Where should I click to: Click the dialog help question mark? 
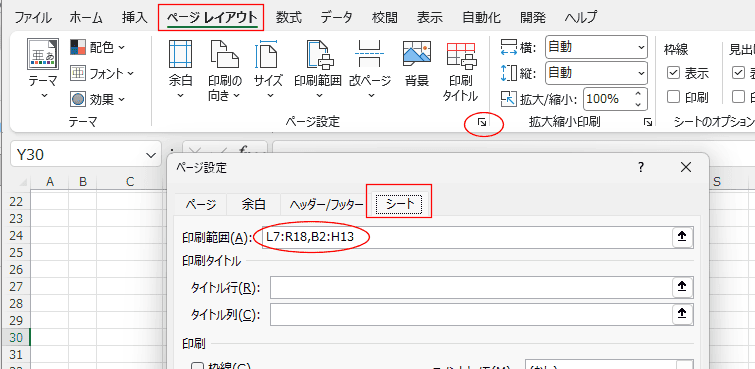point(640,167)
